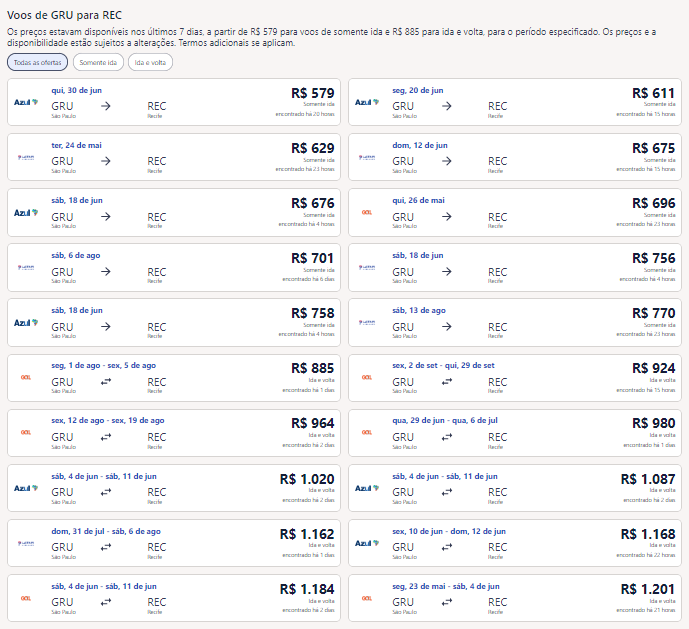This screenshot has height=629, width=689.
Task: Choose the R$ 1.184 GOL round-trip card
Action: coord(174,598)
